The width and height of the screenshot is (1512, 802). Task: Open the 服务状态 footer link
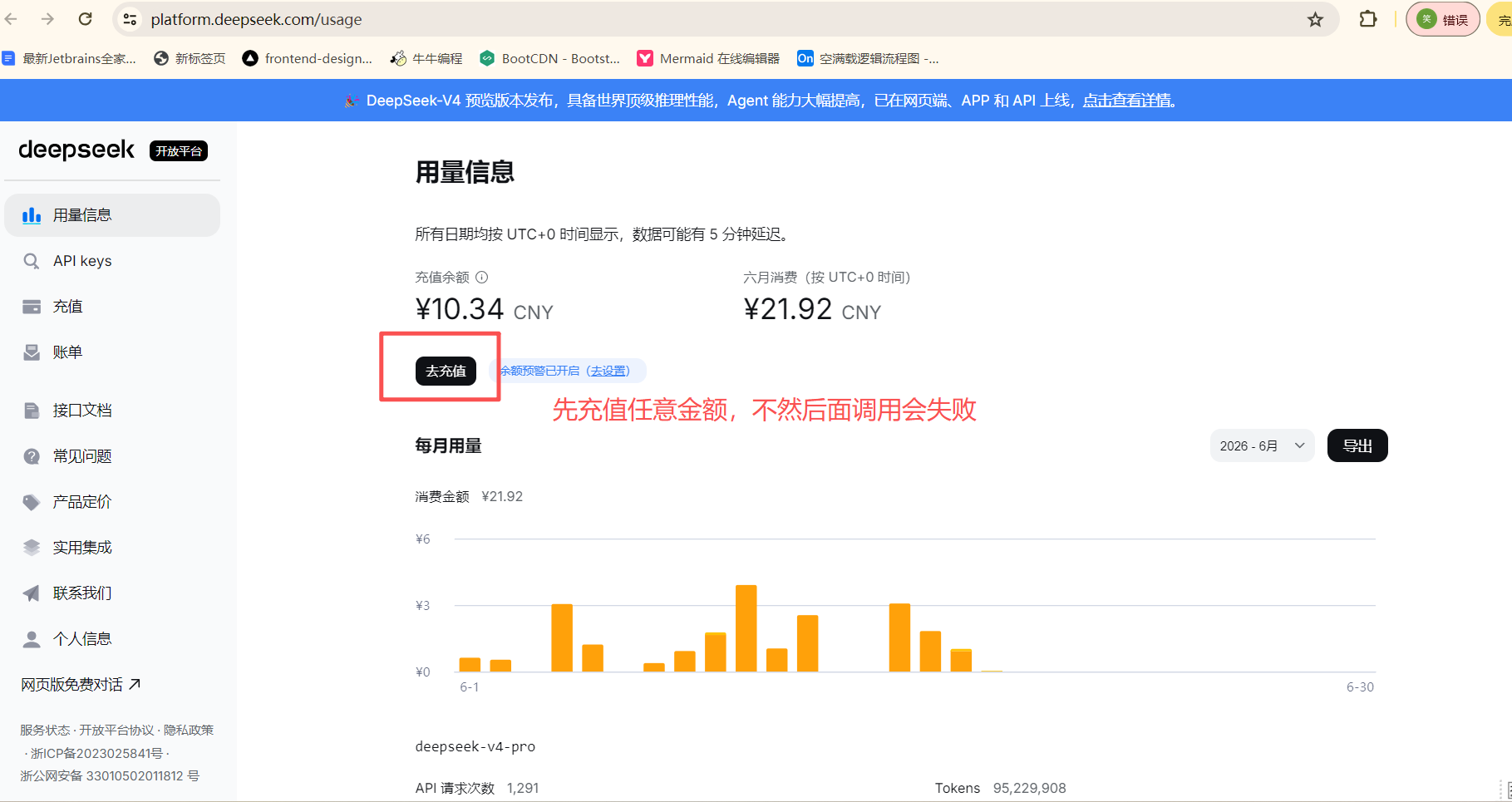point(45,730)
